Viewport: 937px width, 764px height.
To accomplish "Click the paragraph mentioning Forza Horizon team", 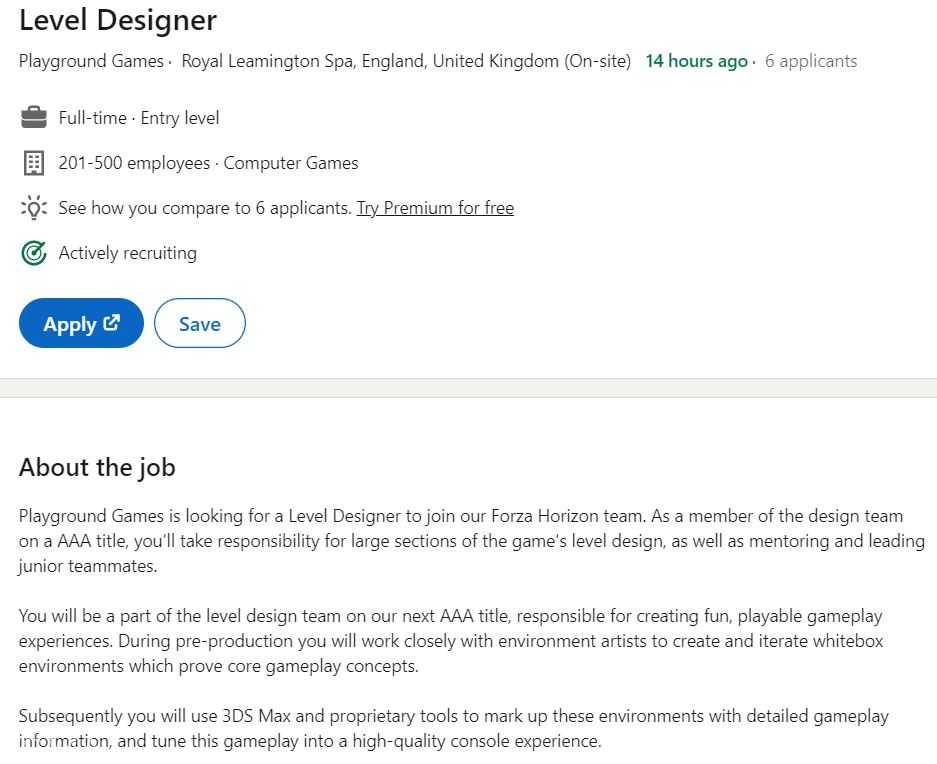I will [x=470, y=541].
